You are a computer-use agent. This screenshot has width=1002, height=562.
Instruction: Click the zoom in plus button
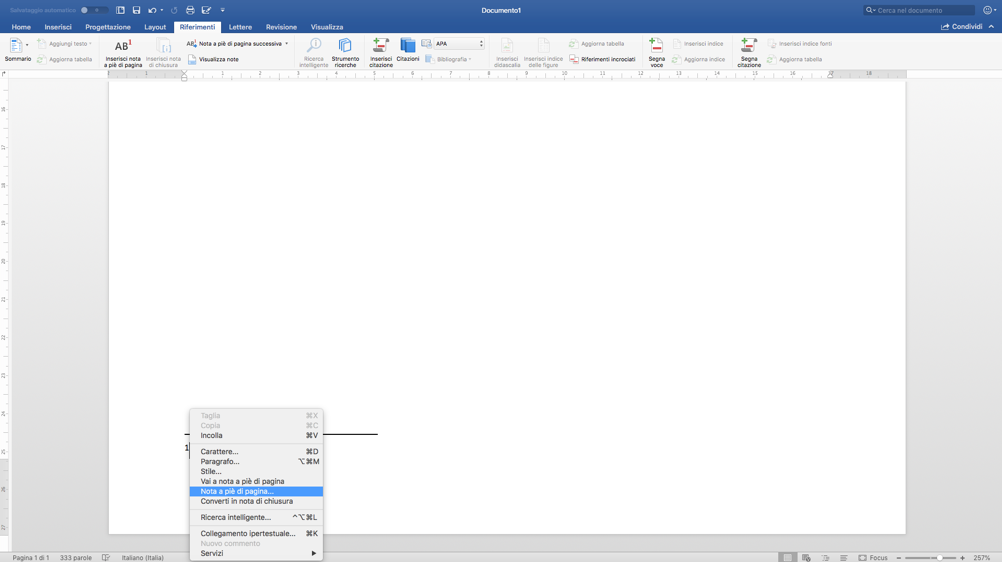coord(962,558)
